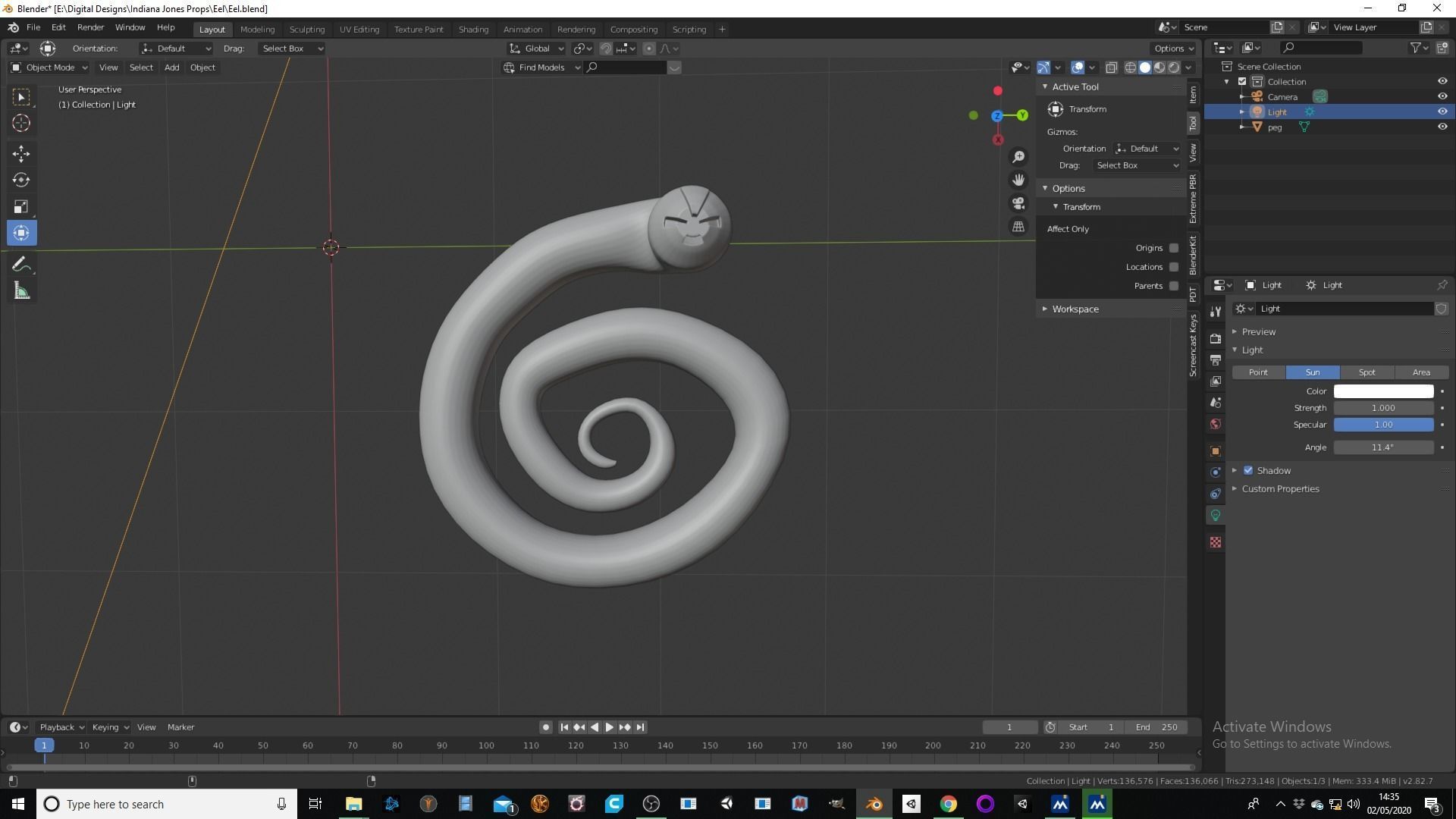This screenshot has height=819, width=1456.
Task: Switch to wireframe viewport shading
Action: 1130,67
